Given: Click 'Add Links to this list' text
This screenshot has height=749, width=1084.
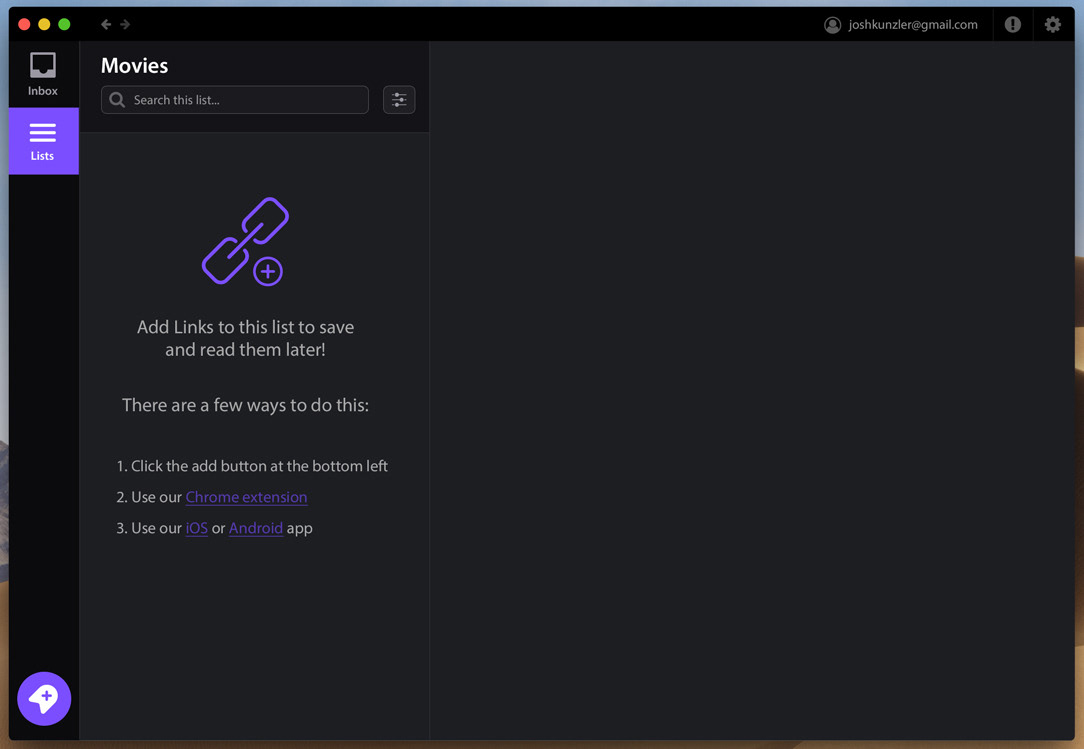Looking at the screenshot, I should (x=245, y=338).
